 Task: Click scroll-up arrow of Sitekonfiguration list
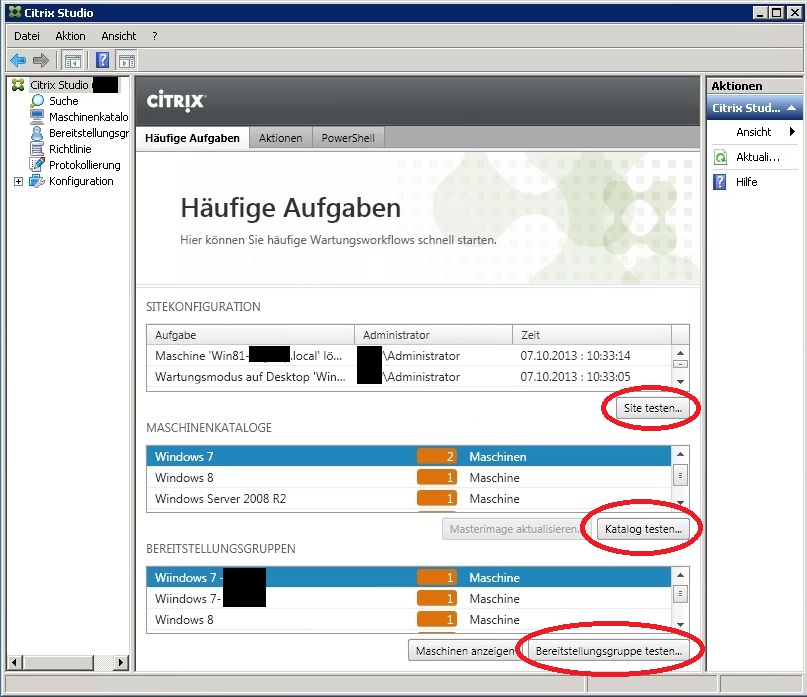click(680, 353)
